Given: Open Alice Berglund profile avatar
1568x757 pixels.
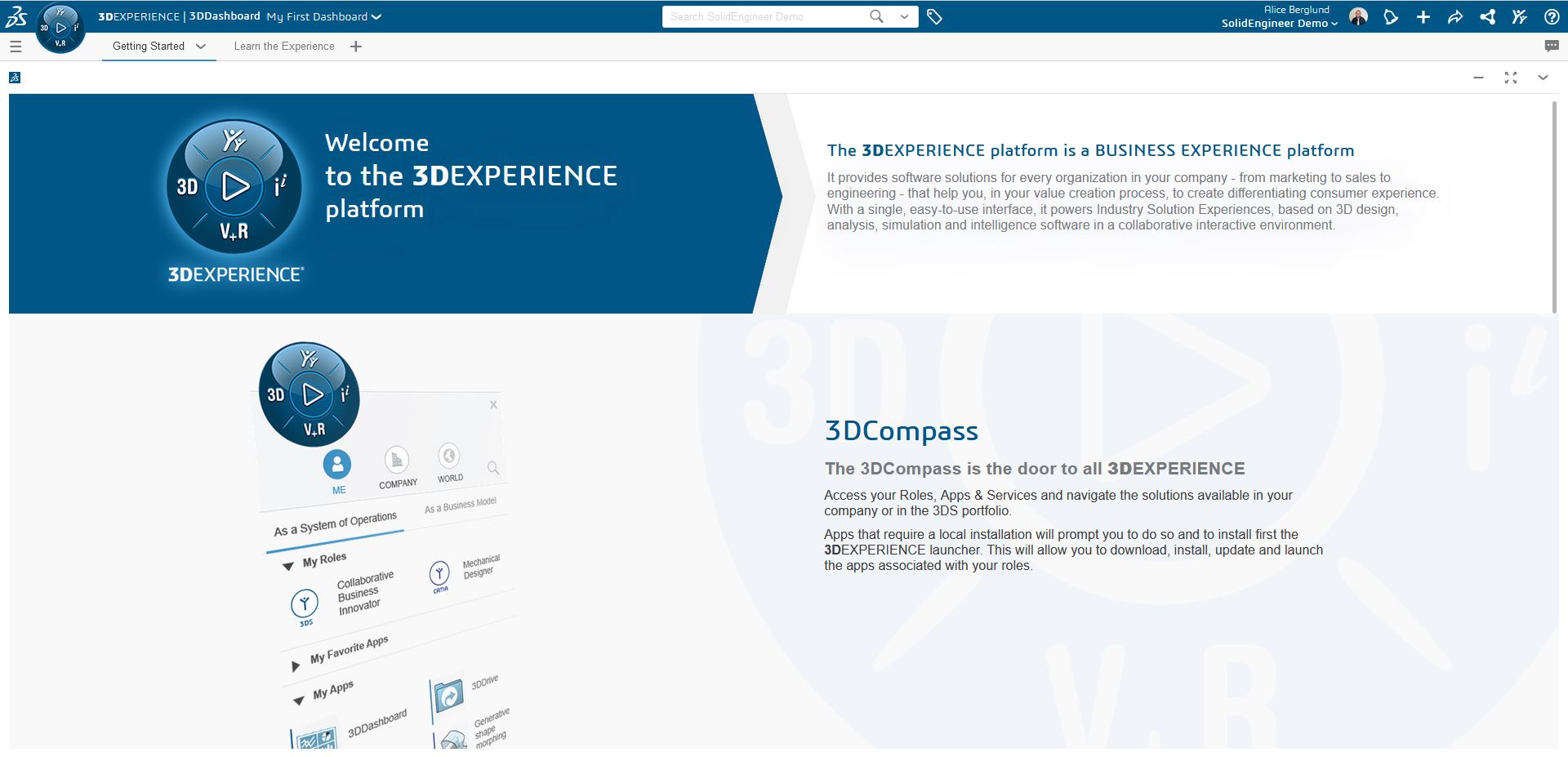Looking at the screenshot, I should click(x=1358, y=17).
